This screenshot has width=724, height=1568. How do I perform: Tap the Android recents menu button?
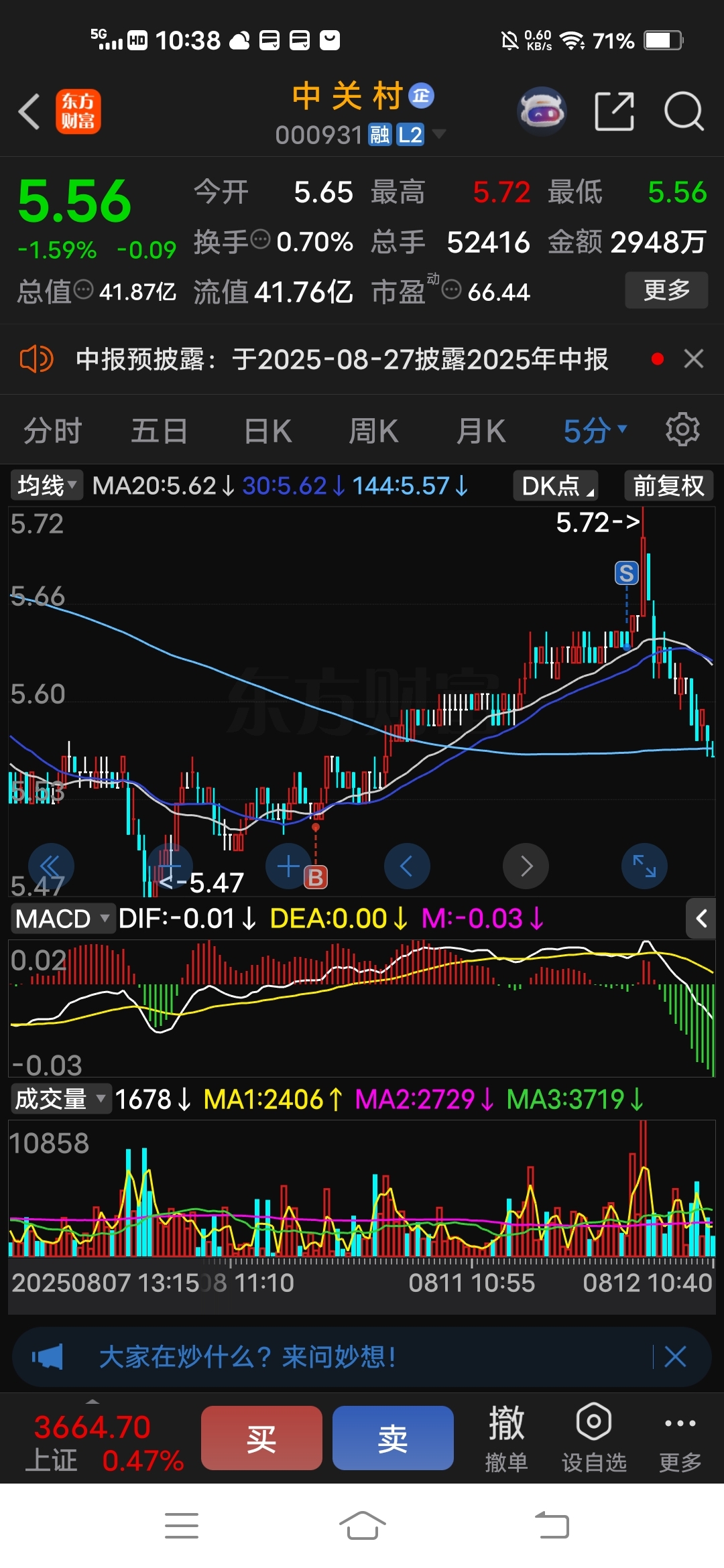(x=182, y=1526)
